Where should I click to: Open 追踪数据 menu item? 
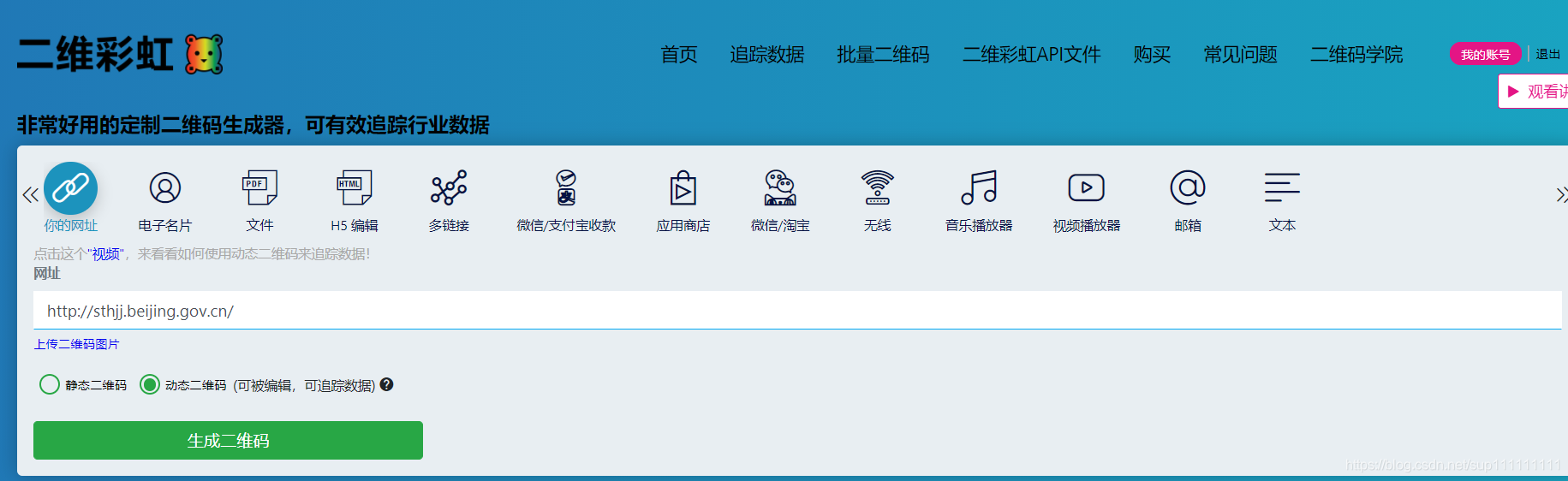[767, 55]
